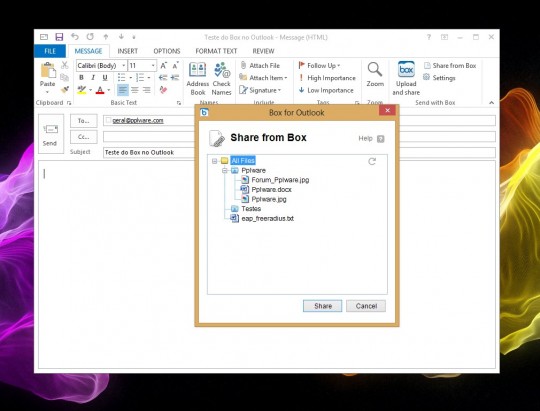Apply red font color
Image resolution: width=540 pixels, height=411 pixels.
(x=100, y=90)
